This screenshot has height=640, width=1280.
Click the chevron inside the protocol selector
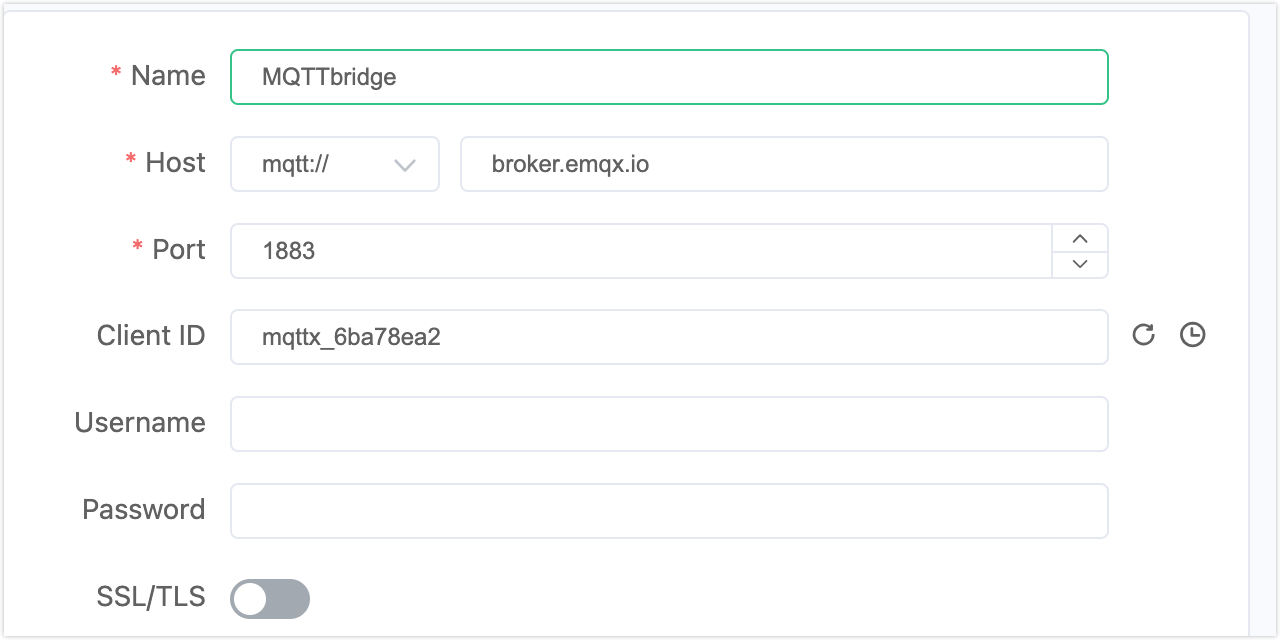[x=405, y=163]
